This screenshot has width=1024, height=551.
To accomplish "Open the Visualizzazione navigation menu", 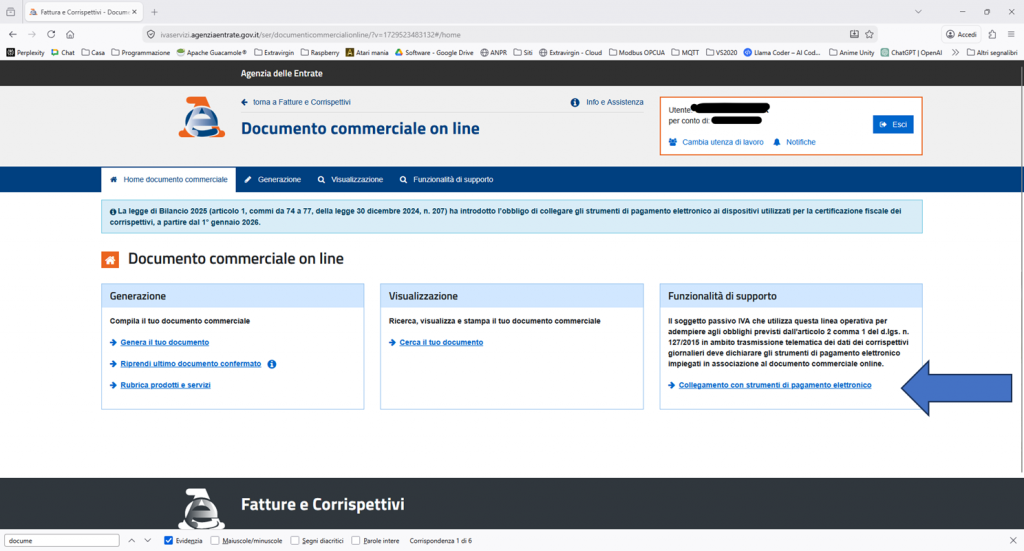I will (x=350, y=179).
